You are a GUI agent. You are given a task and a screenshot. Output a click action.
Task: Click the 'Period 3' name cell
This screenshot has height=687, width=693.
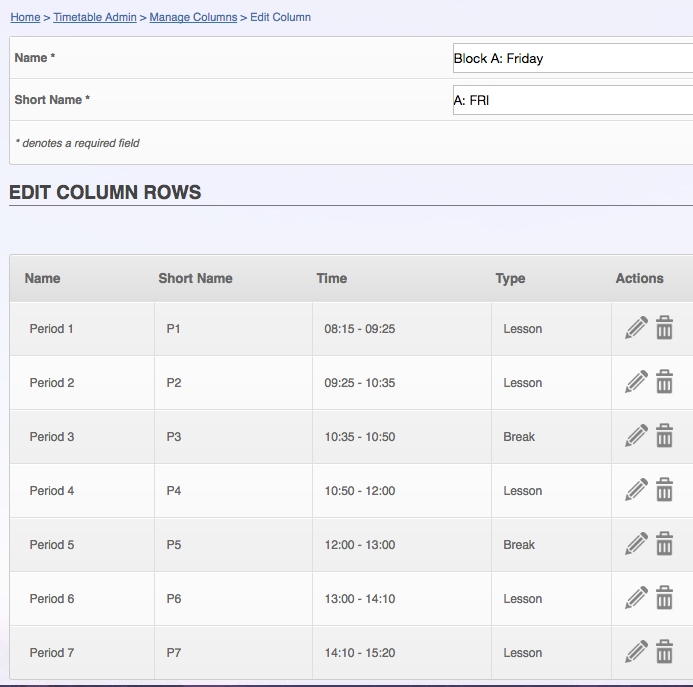82,436
